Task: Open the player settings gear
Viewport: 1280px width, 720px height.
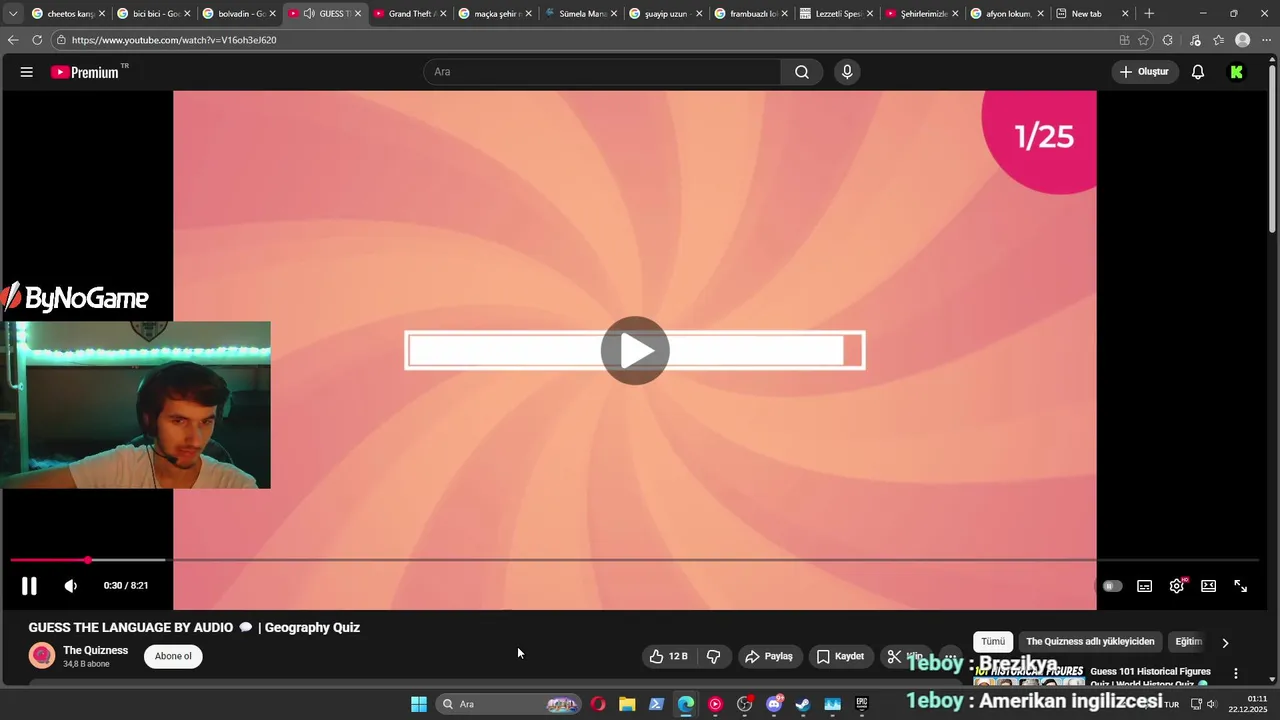Action: (1177, 586)
